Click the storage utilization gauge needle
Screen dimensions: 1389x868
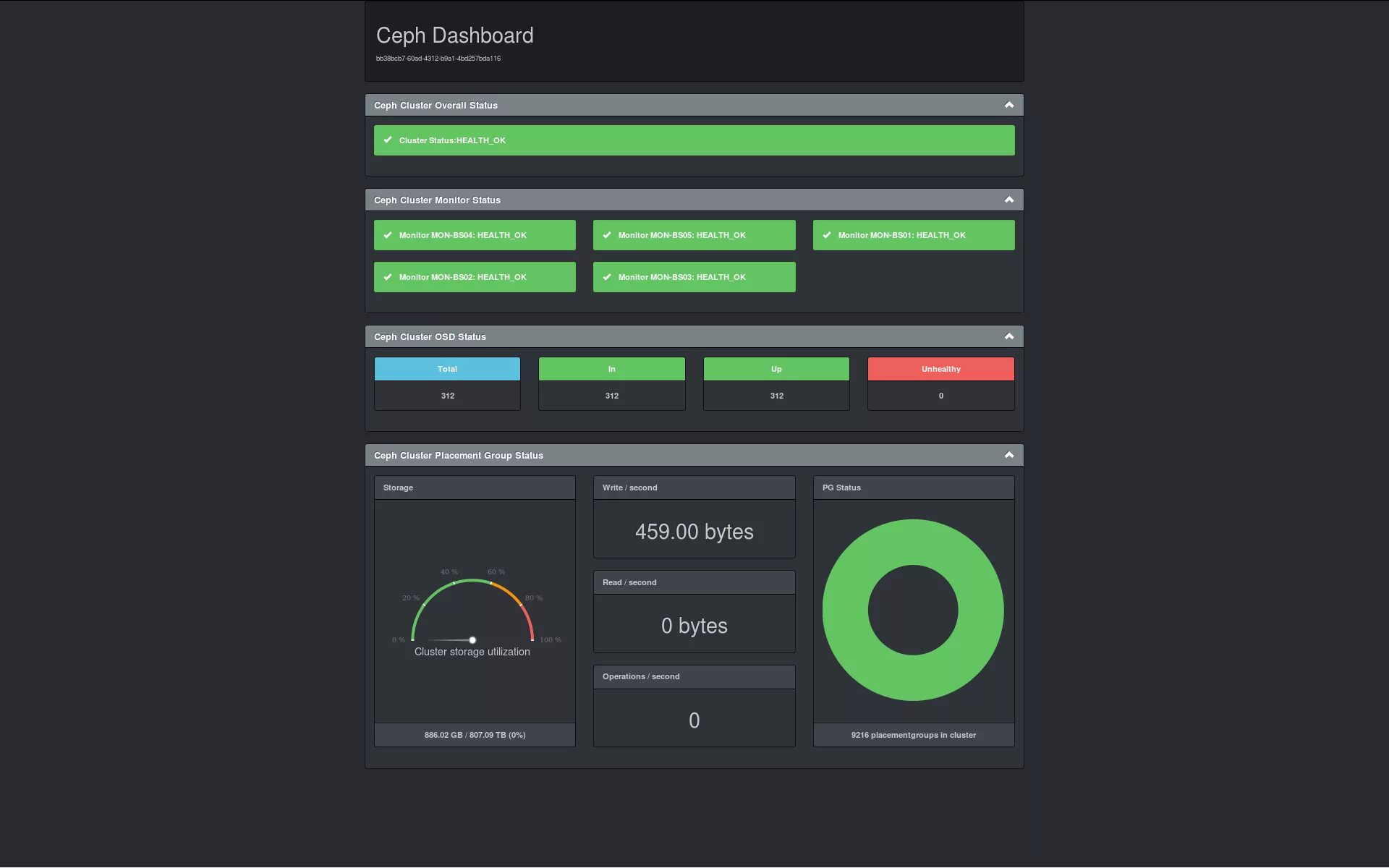coord(452,640)
